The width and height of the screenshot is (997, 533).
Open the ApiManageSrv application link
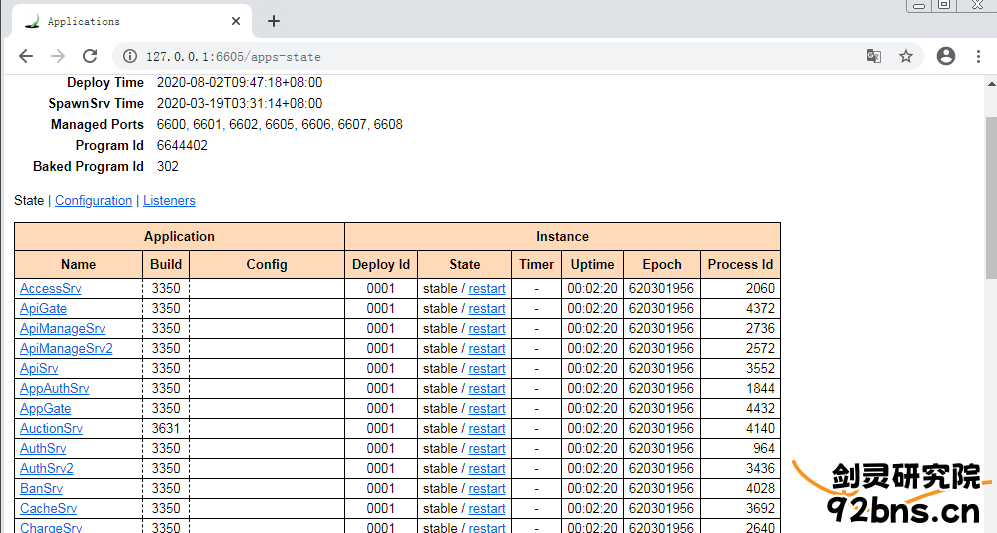62,328
